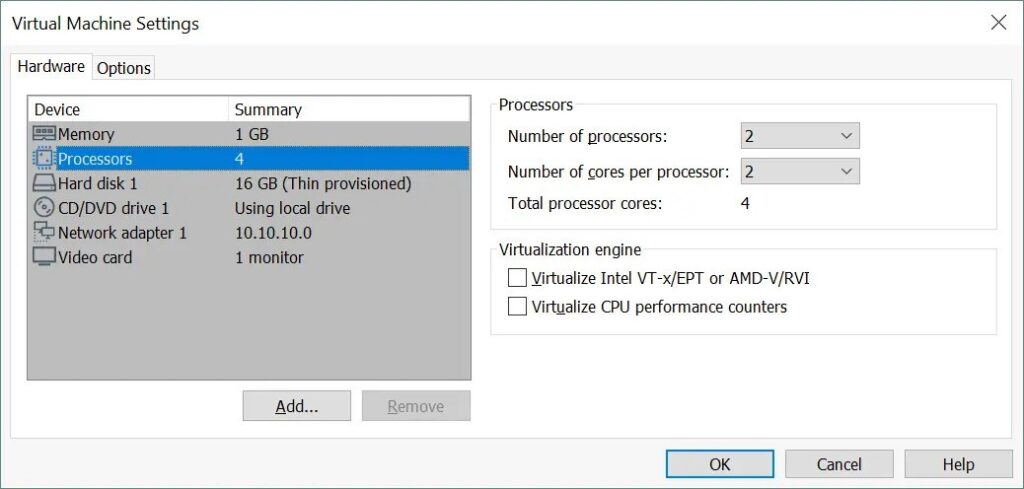Click the Network adapter 1 icon

[x=45, y=232]
